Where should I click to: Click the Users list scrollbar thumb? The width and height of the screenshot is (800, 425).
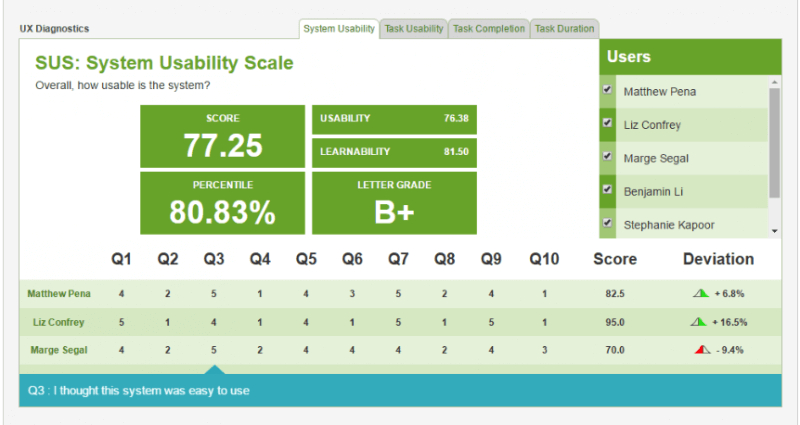coord(774,142)
